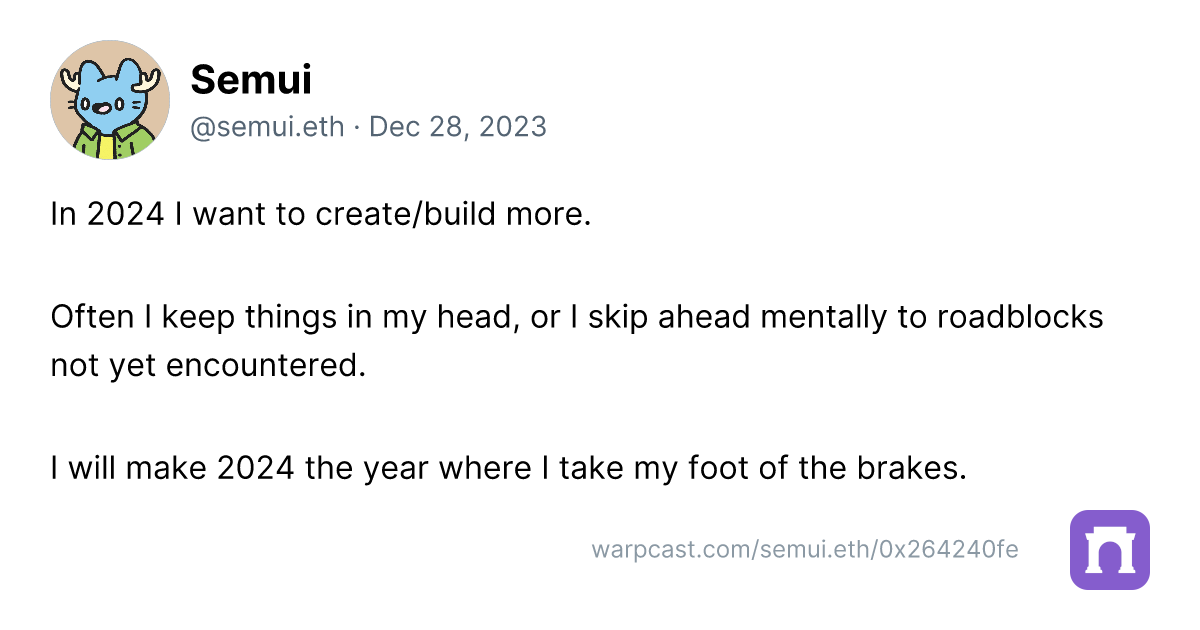1200x630 pixels.
Task: Select the hex ID '0x264240fe' in the URL
Action: [x=949, y=549]
